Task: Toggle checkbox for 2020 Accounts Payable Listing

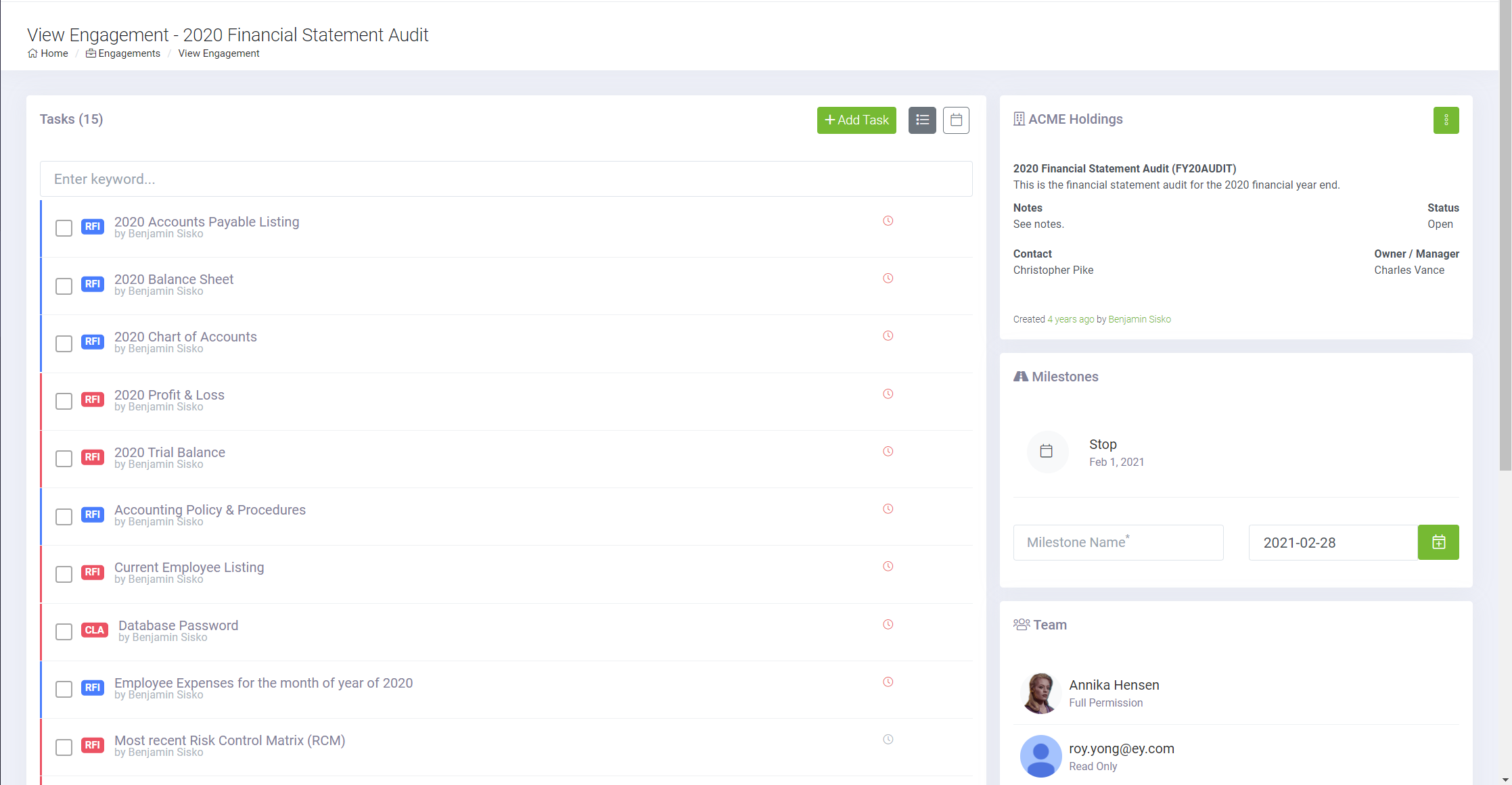Action: click(63, 228)
